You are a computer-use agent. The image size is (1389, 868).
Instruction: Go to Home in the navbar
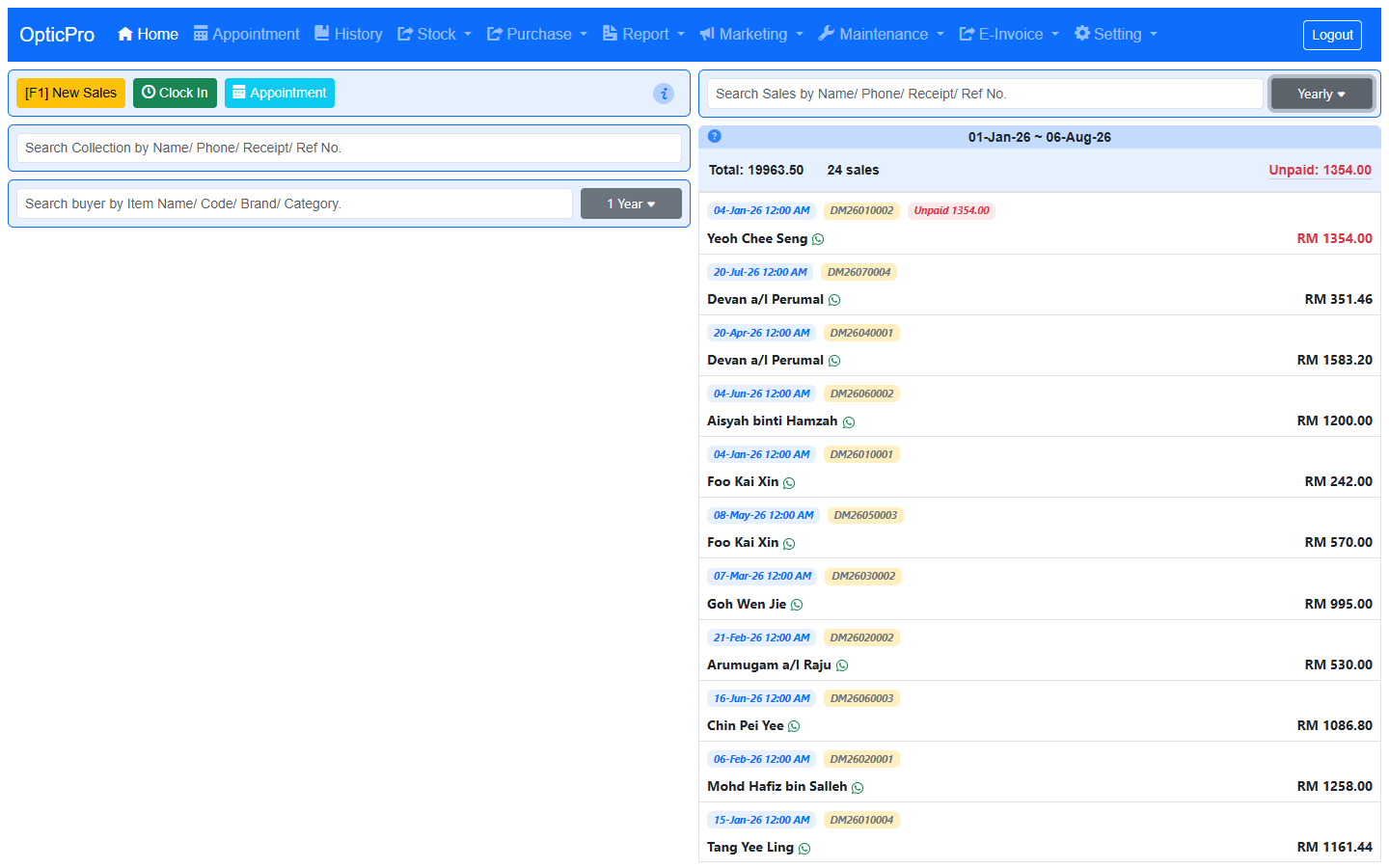tap(148, 34)
